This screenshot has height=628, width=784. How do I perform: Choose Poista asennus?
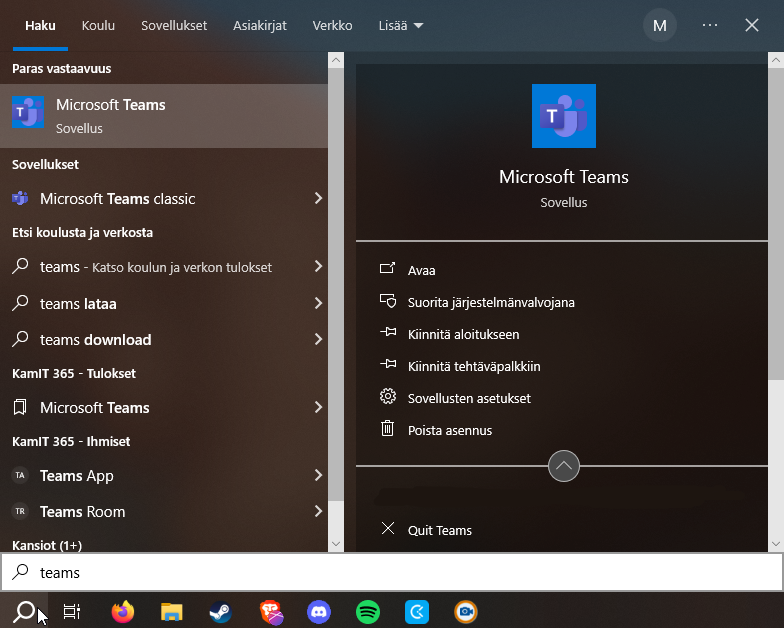tap(450, 430)
